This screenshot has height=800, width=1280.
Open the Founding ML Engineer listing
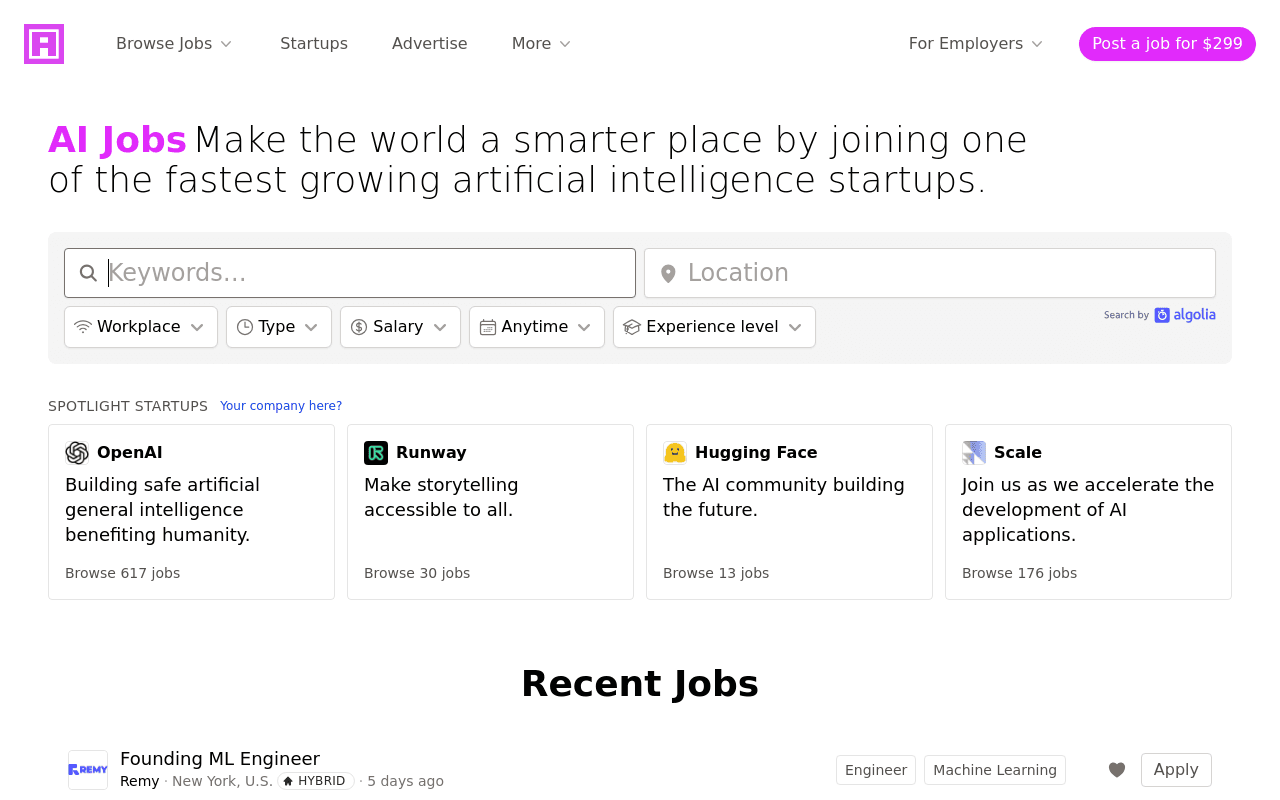(x=220, y=759)
